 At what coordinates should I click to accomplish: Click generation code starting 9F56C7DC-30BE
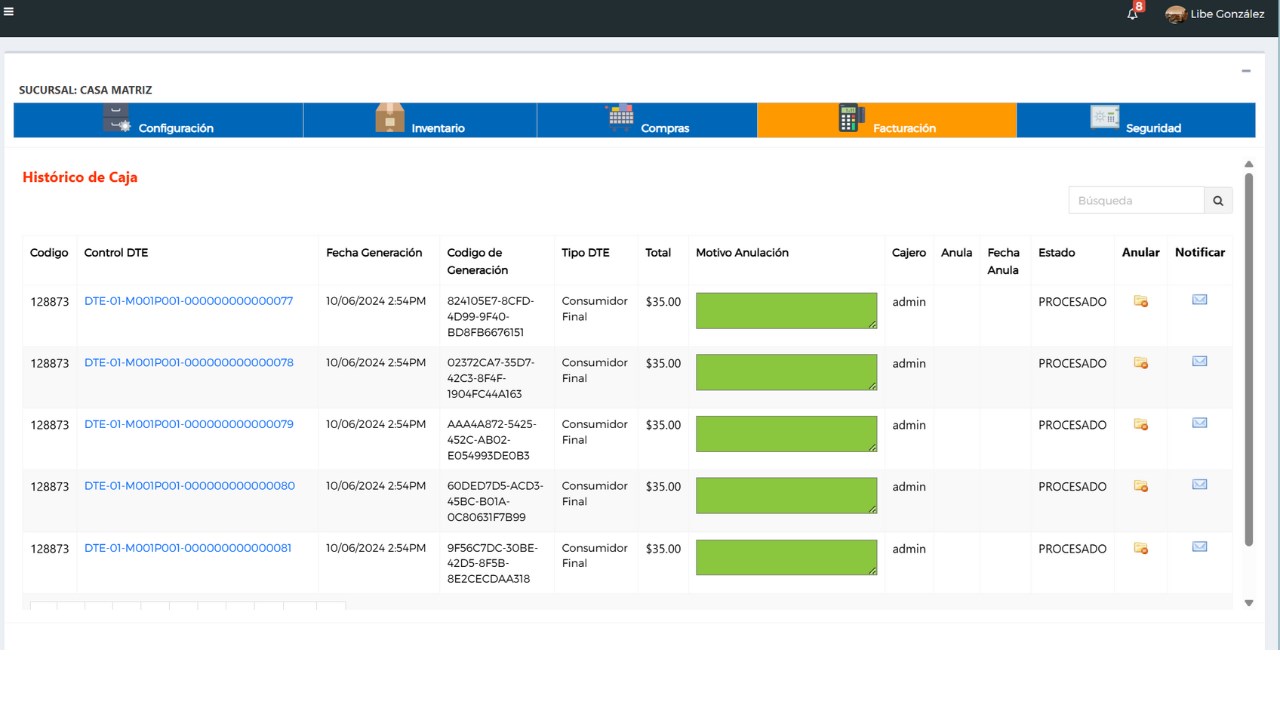[x=492, y=563]
